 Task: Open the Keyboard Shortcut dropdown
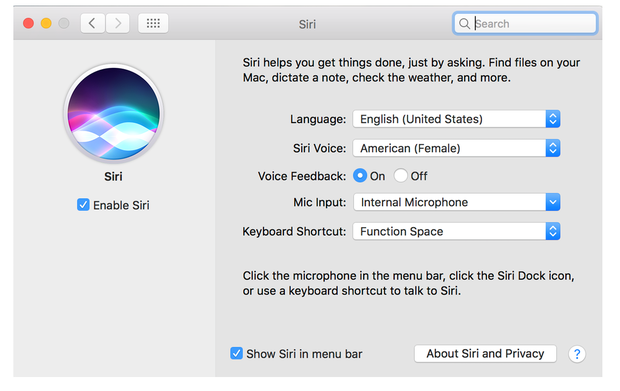point(456,231)
